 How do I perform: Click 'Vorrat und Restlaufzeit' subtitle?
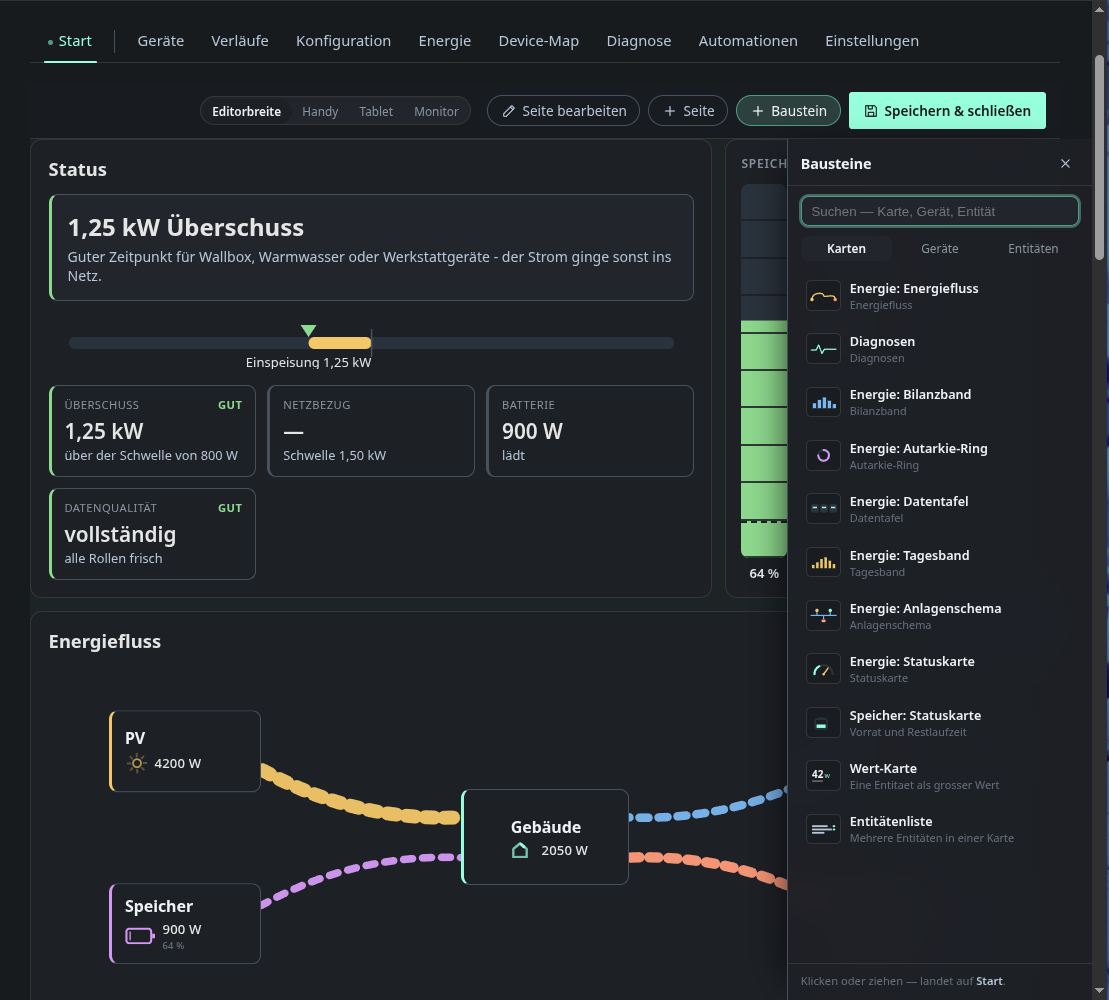[907, 733]
